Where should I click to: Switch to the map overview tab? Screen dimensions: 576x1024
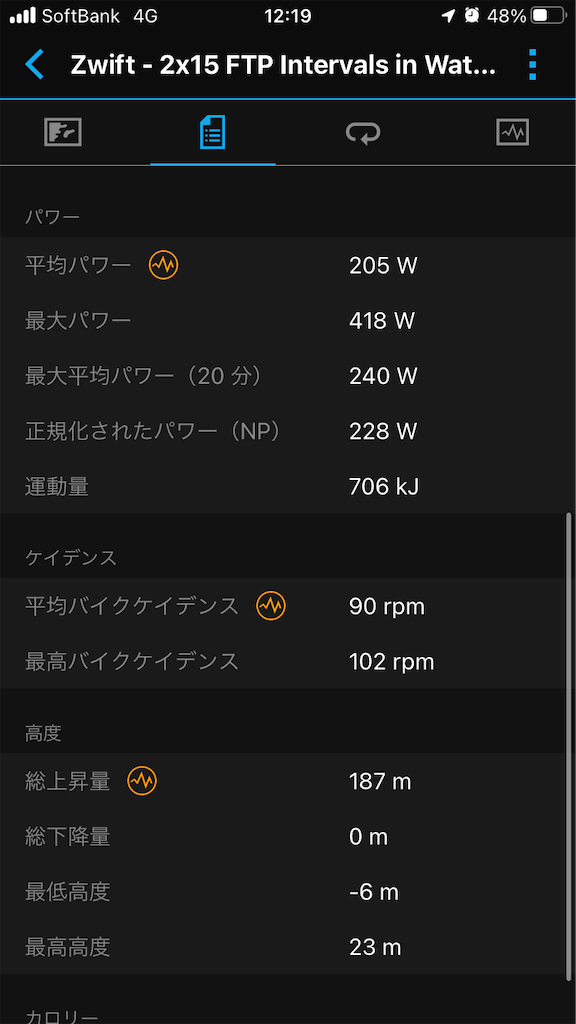pos(63,132)
